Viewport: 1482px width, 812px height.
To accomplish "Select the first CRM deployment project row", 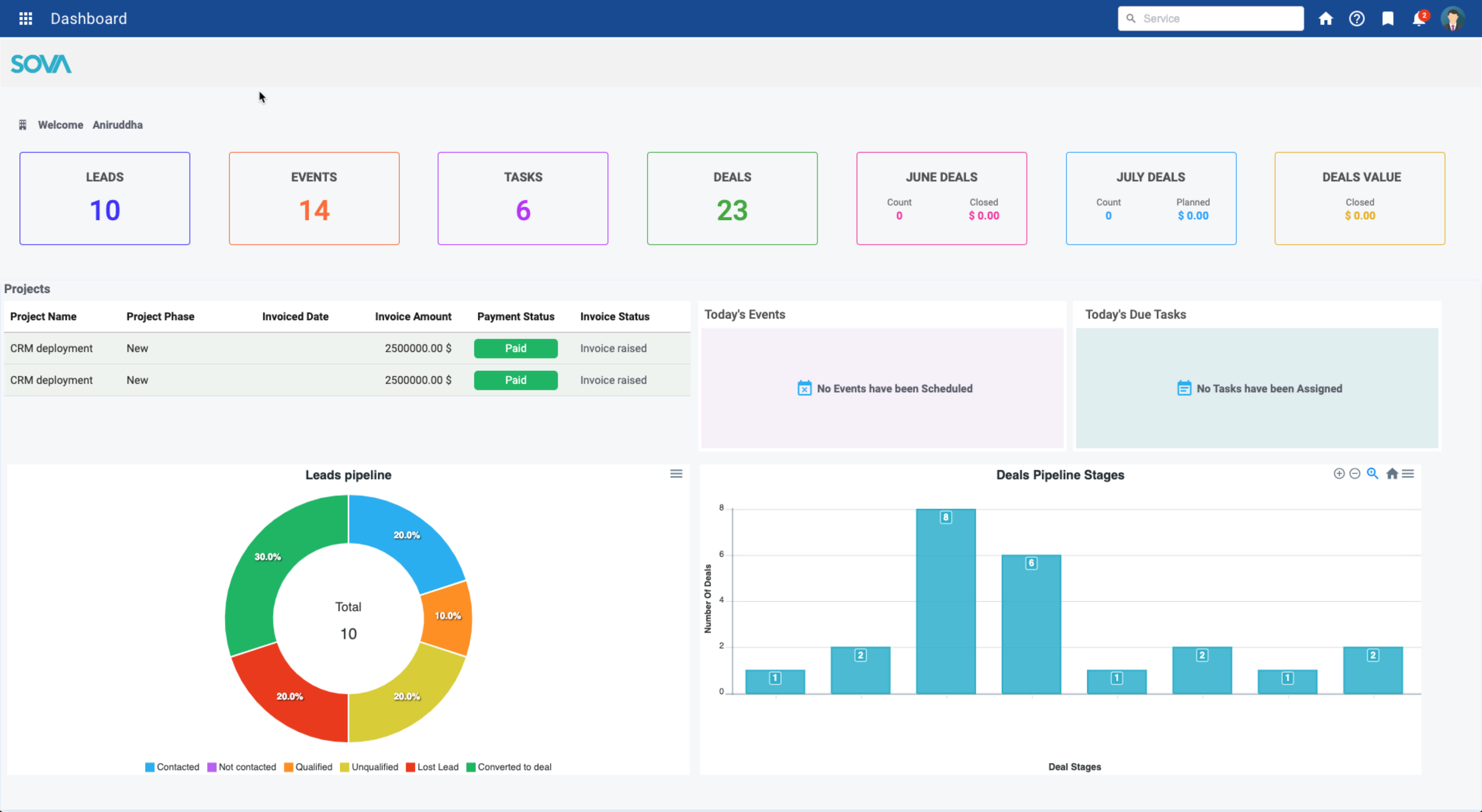I will coord(347,348).
